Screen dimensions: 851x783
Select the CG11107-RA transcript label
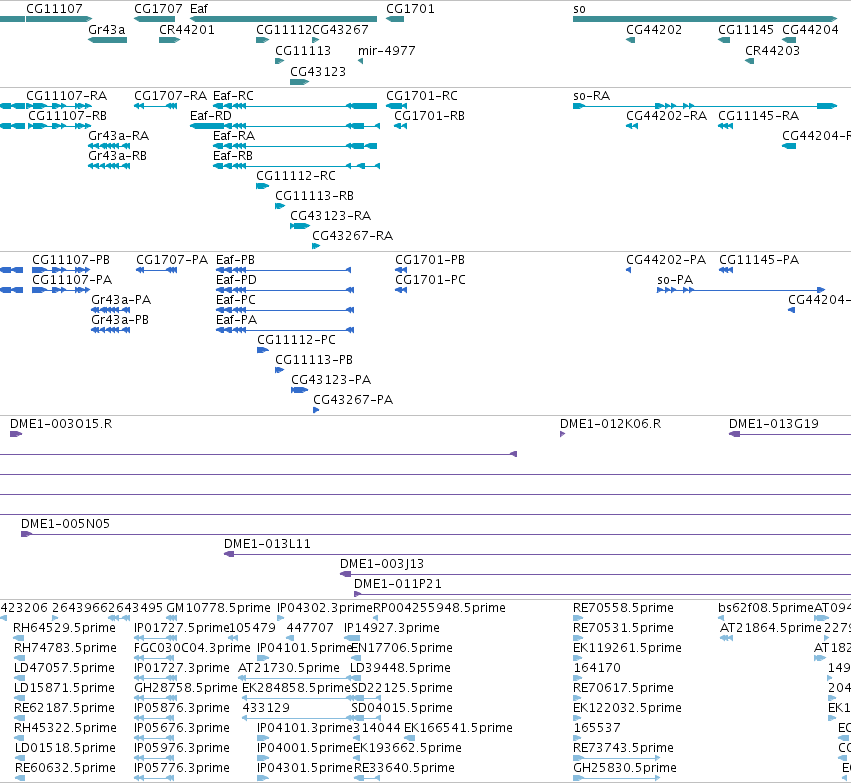tap(67, 96)
